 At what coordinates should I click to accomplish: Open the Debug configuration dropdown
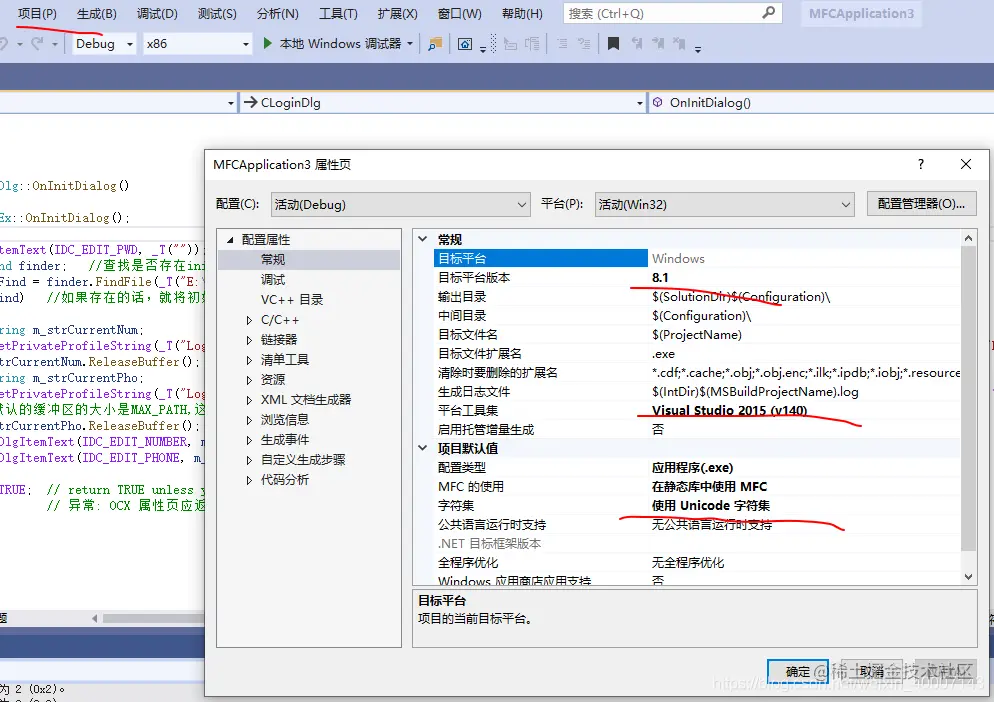[x=104, y=44]
